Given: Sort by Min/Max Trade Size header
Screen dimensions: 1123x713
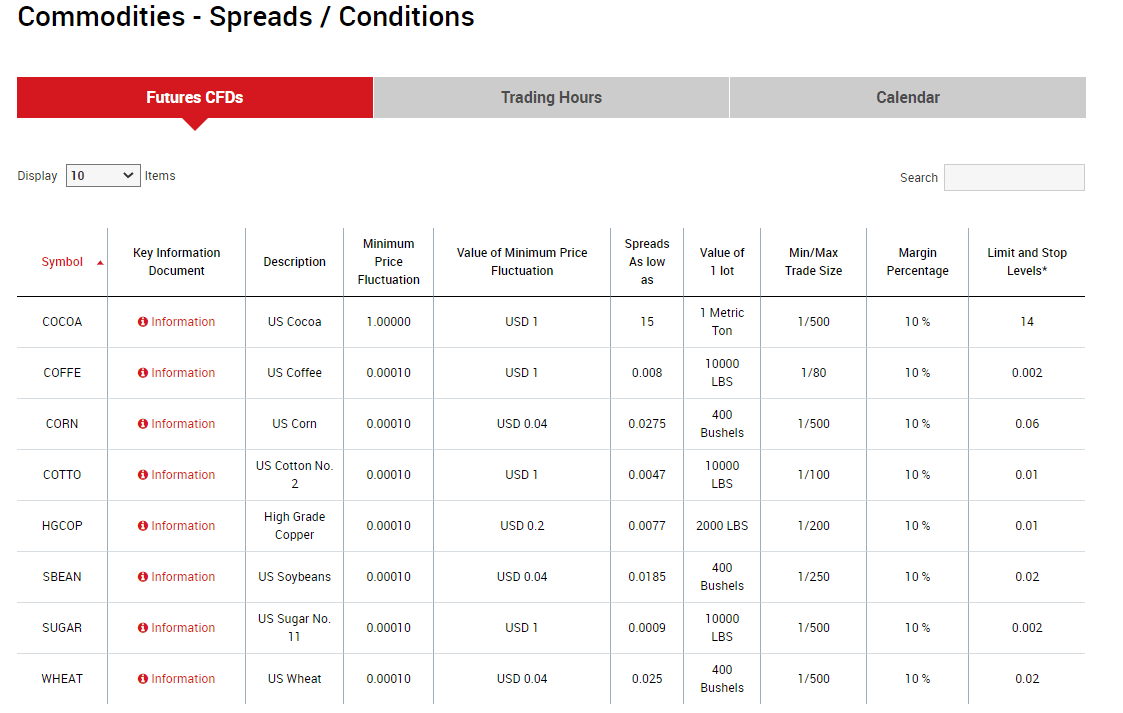Looking at the screenshot, I should click(814, 262).
